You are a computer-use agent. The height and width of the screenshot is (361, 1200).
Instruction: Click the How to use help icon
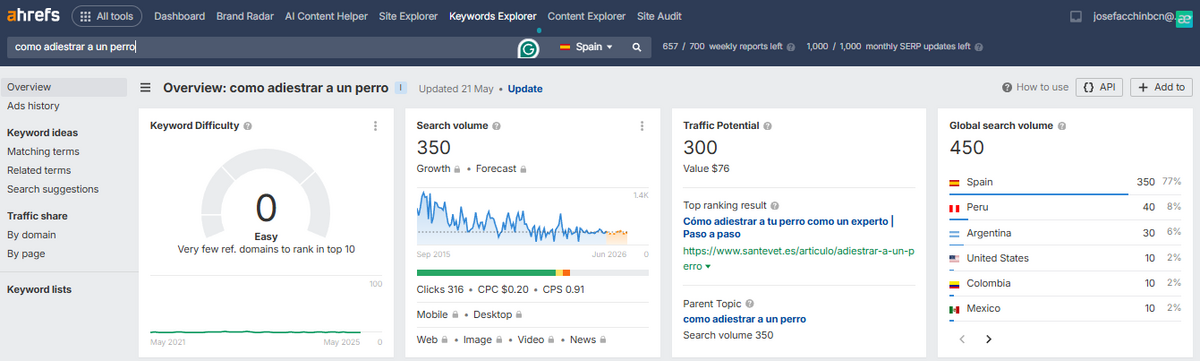[x=1006, y=88]
